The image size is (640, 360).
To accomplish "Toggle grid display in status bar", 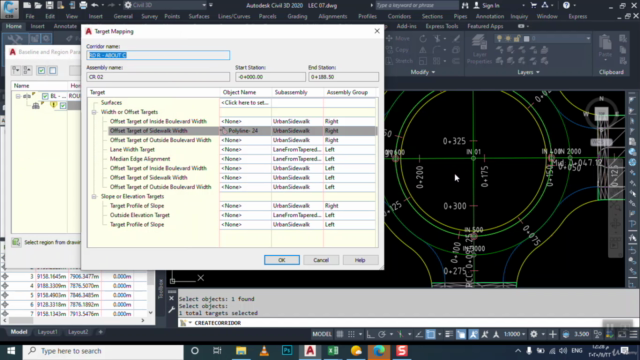I will tap(340, 334).
